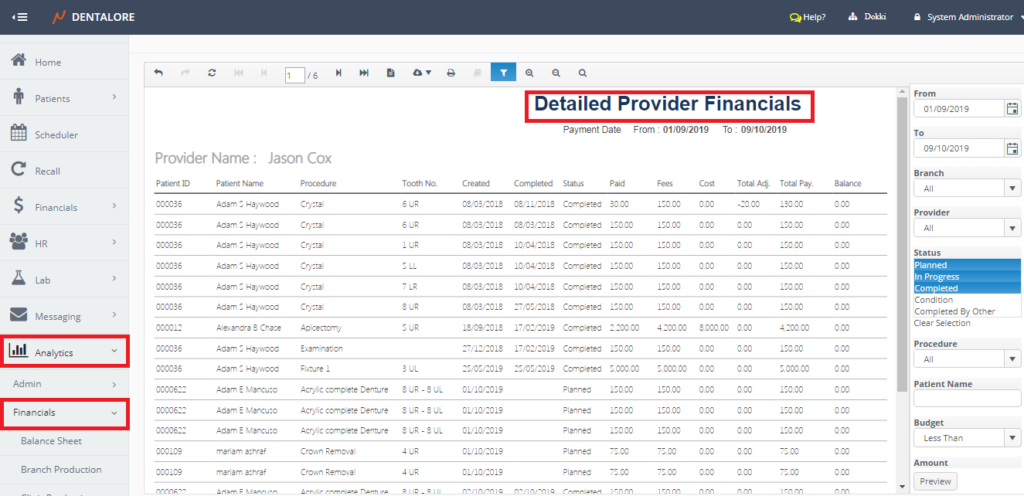The image size is (1024, 496).
Task: Select Balance Sheet under Financials
Action: click(51, 441)
